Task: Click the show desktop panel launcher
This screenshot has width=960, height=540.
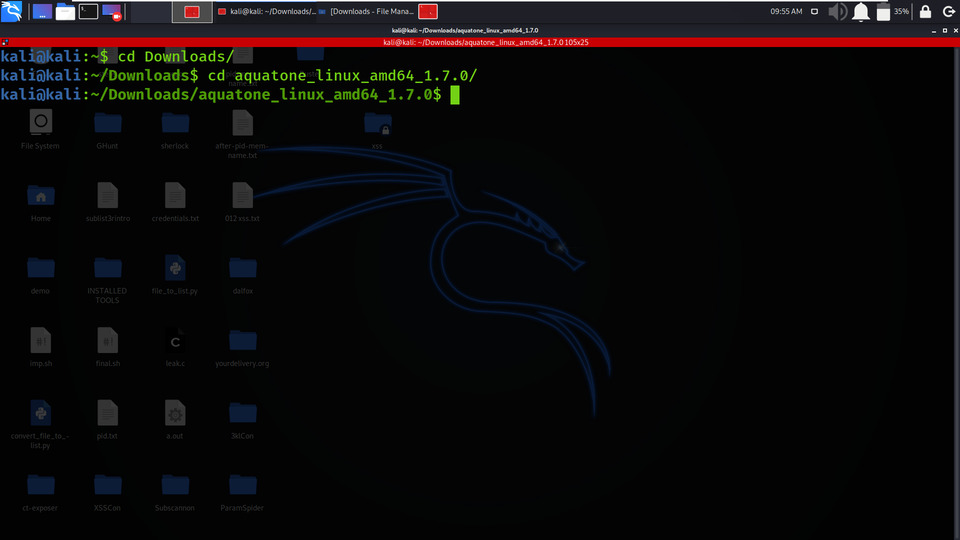Action: (42, 11)
